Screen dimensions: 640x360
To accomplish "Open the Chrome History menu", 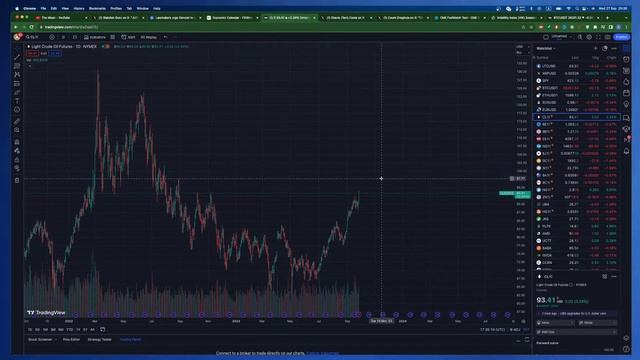I will click(x=79, y=8).
